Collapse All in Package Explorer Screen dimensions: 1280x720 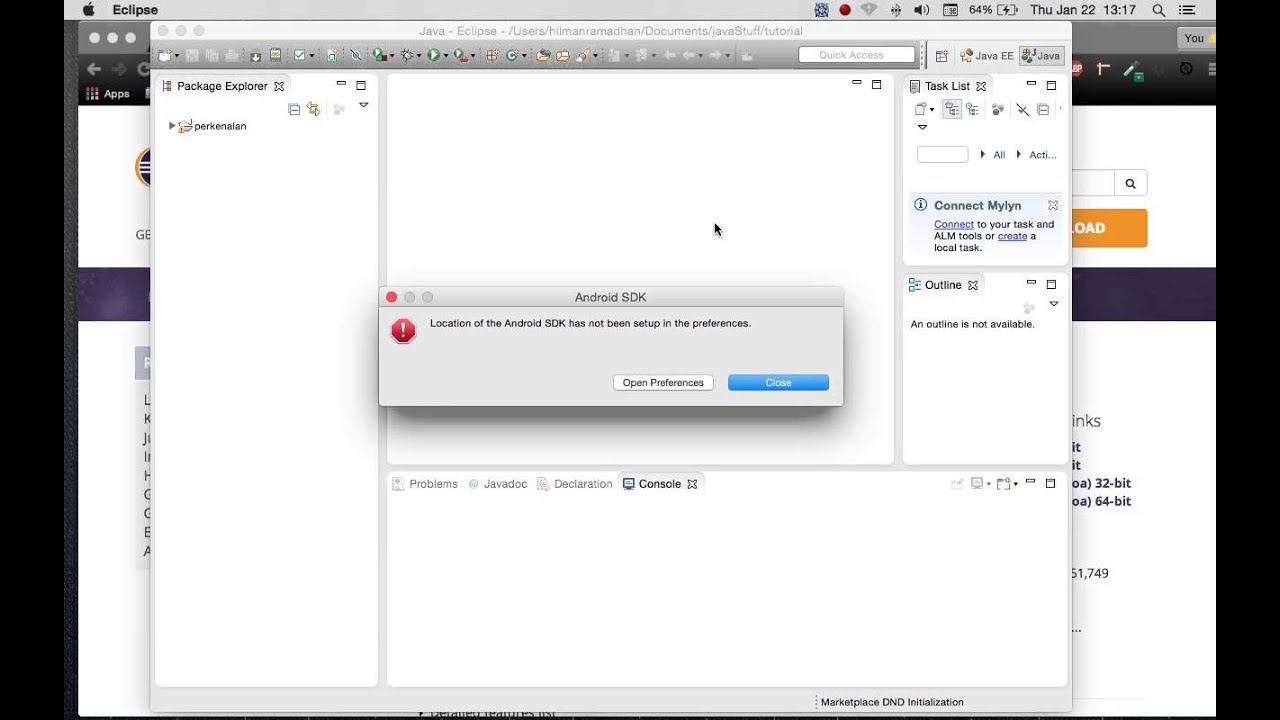tap(294, 109)
